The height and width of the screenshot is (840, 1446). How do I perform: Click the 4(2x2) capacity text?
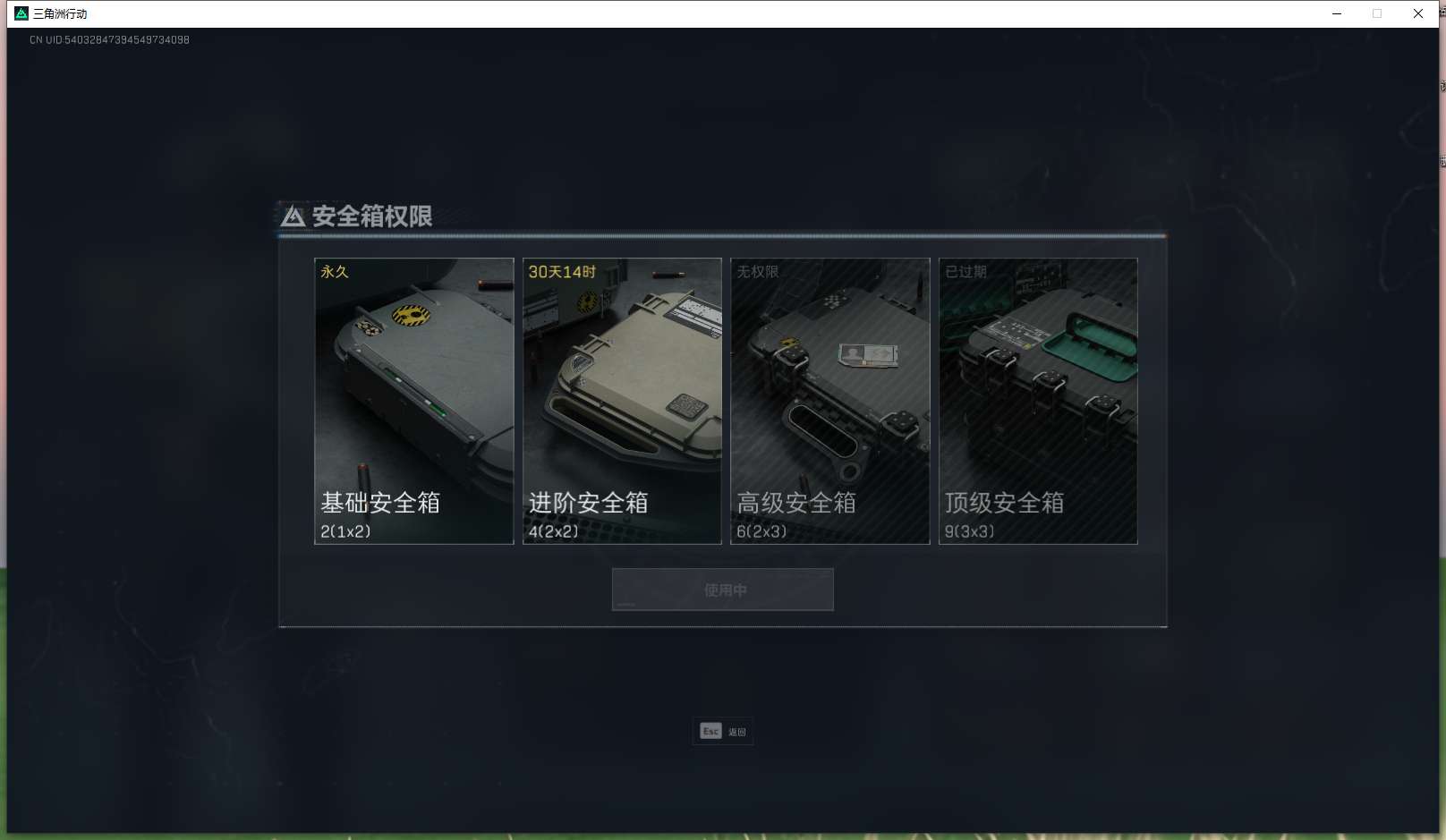[553, 531]
